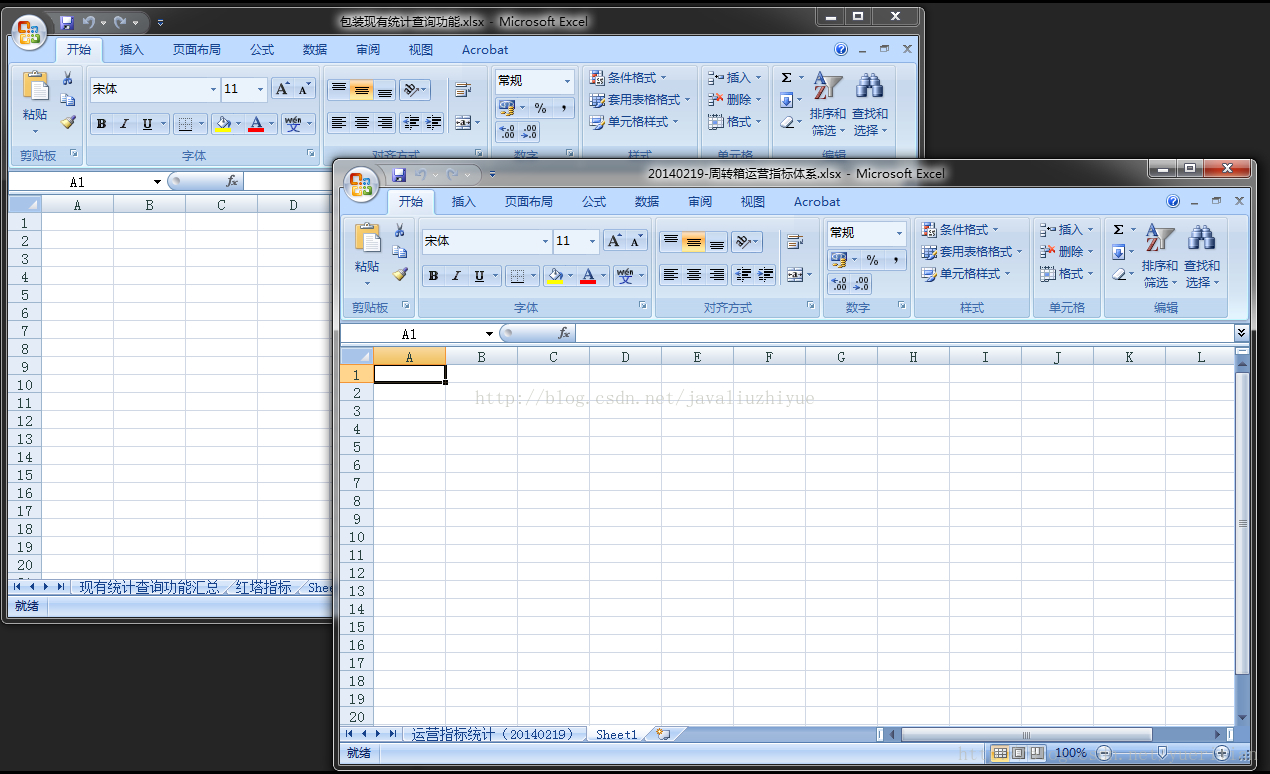Image resolution: width=1270 pixels, height=774 pixels.
Task: Toggle wrap text in the front window
Action: point(795,241)
